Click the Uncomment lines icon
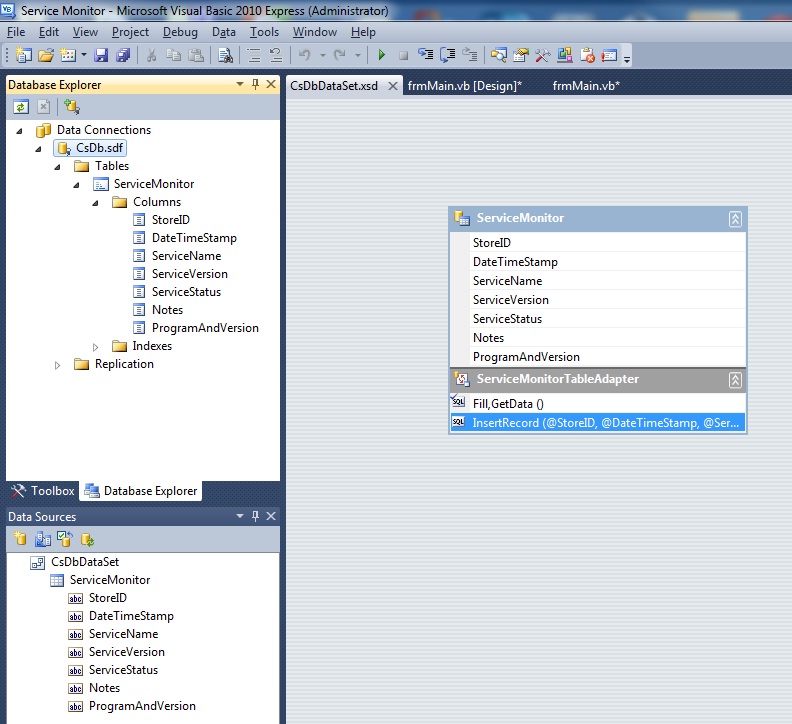 [x=276, y=55]
